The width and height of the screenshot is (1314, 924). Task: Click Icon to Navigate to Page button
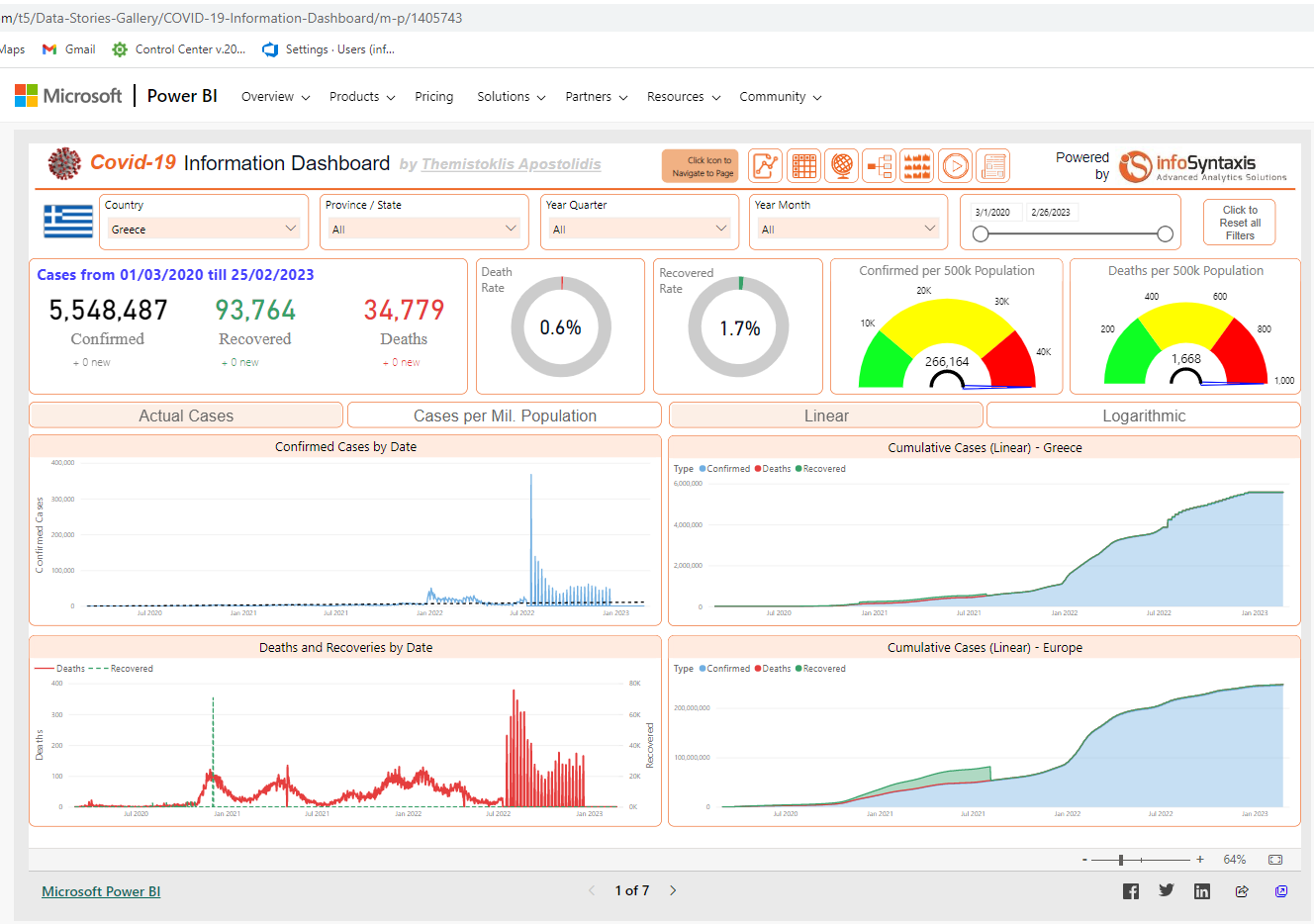(x=701, y=166)
